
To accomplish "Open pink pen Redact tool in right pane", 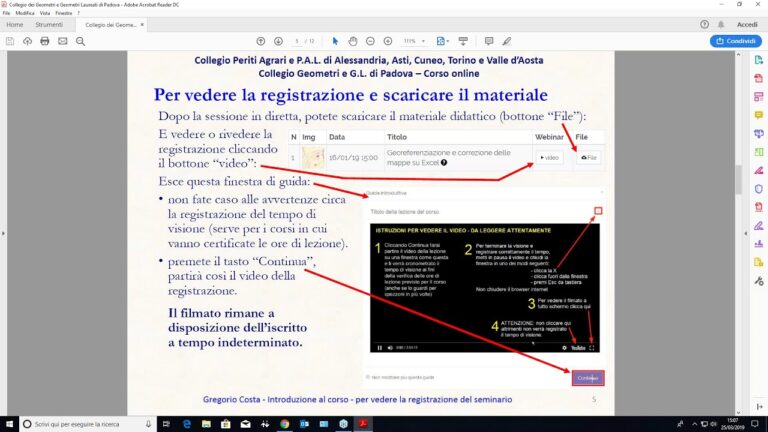I will 759,170.
